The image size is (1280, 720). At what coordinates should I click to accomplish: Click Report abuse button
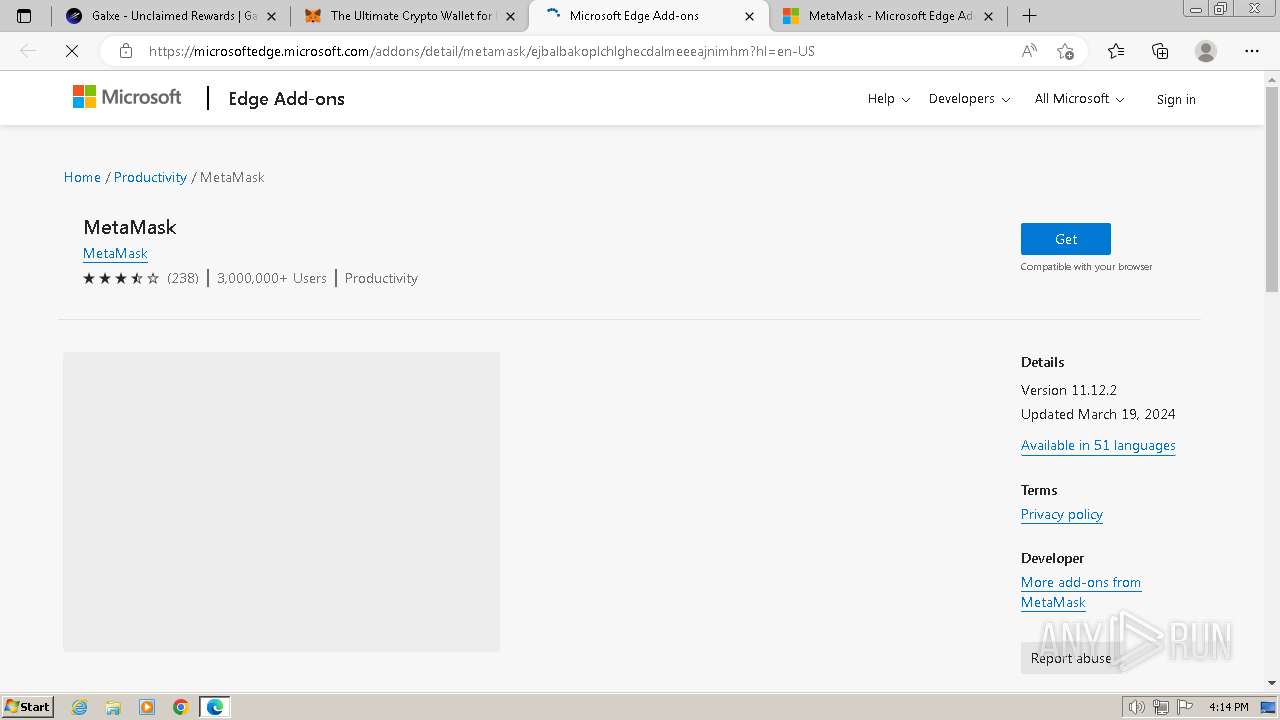pyautogui.click(x=1071, y=658)
